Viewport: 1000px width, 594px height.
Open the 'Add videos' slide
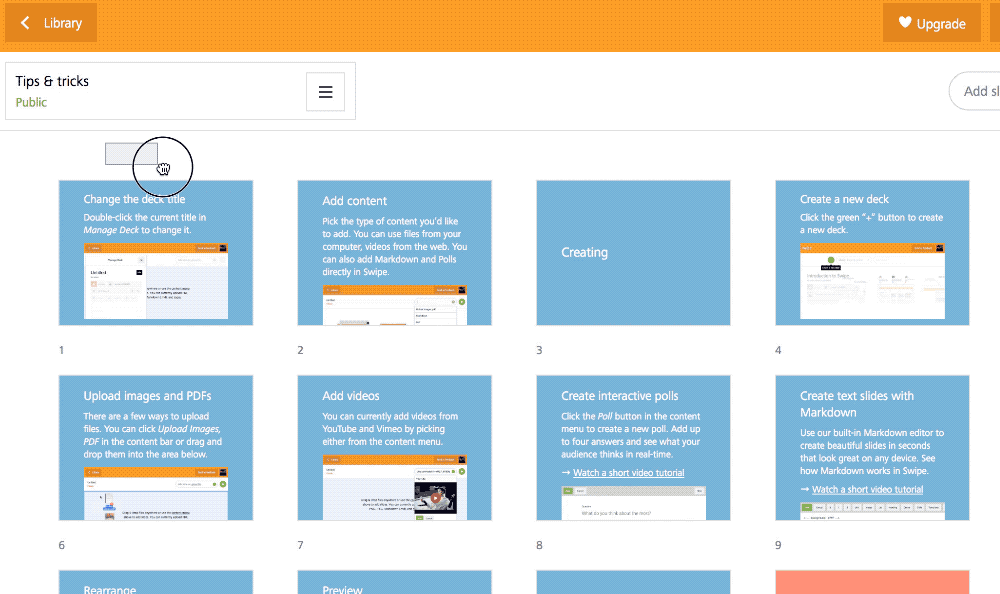(x=394, y=448)
